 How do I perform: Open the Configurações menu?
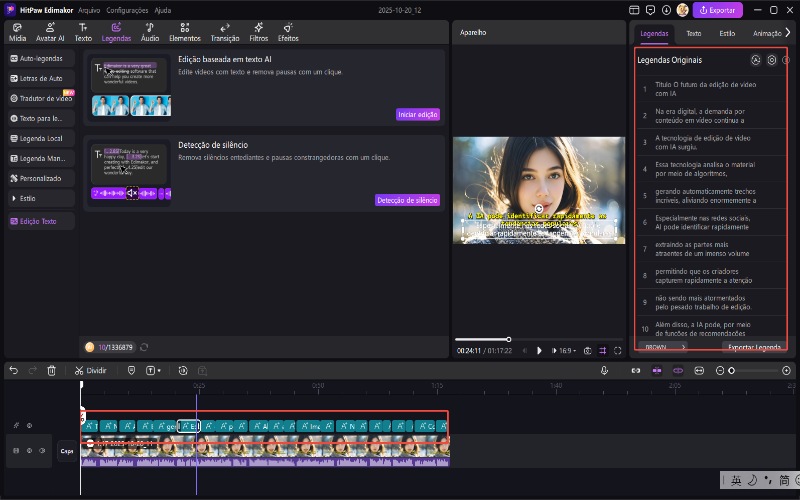click(x=127, y=10)
